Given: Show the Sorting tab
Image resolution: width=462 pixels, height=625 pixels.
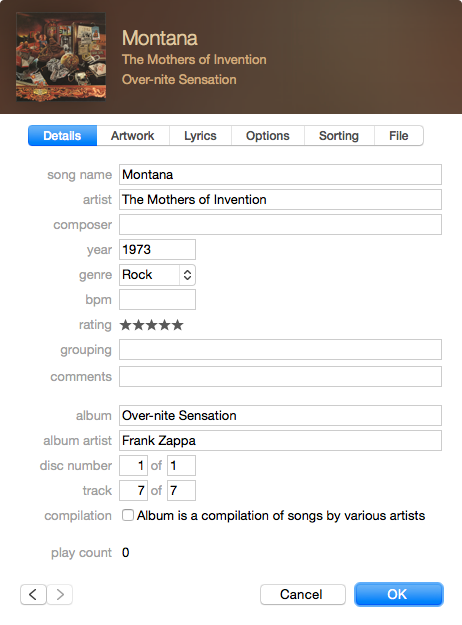Looking at the screenshot, I should click(x=339, y=136).
